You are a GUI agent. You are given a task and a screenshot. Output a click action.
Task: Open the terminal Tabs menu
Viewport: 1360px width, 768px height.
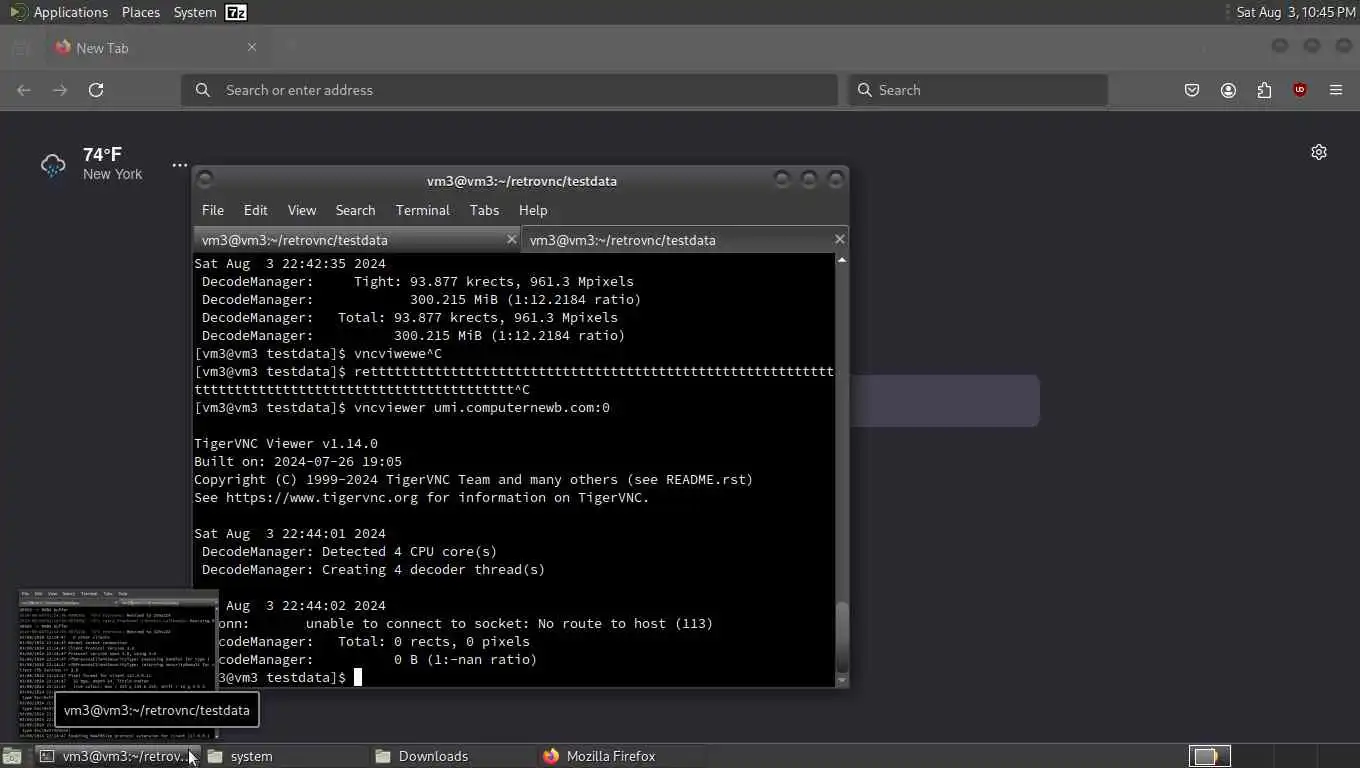[x=484, y=210]
